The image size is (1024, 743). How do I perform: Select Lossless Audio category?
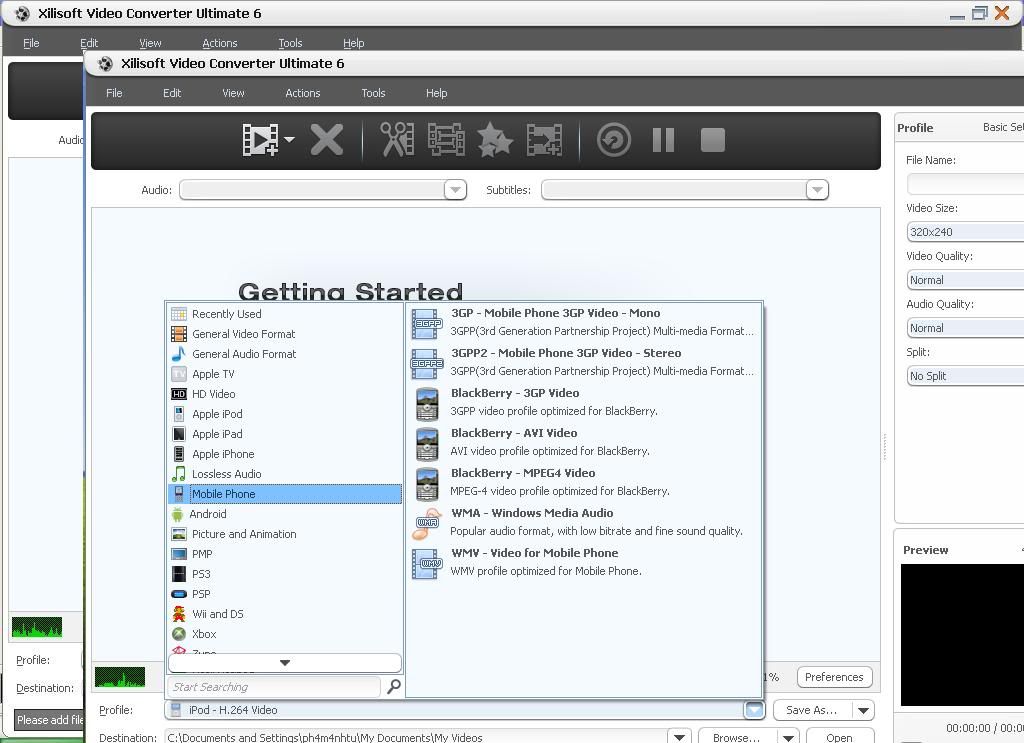[285, 474]
